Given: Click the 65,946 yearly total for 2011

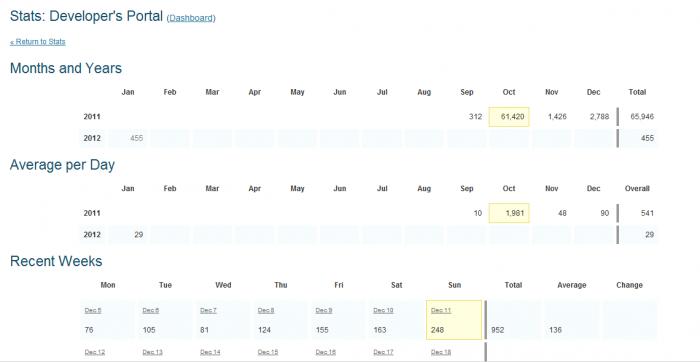Looking at the screenshot, I should (x=640, y=117).
